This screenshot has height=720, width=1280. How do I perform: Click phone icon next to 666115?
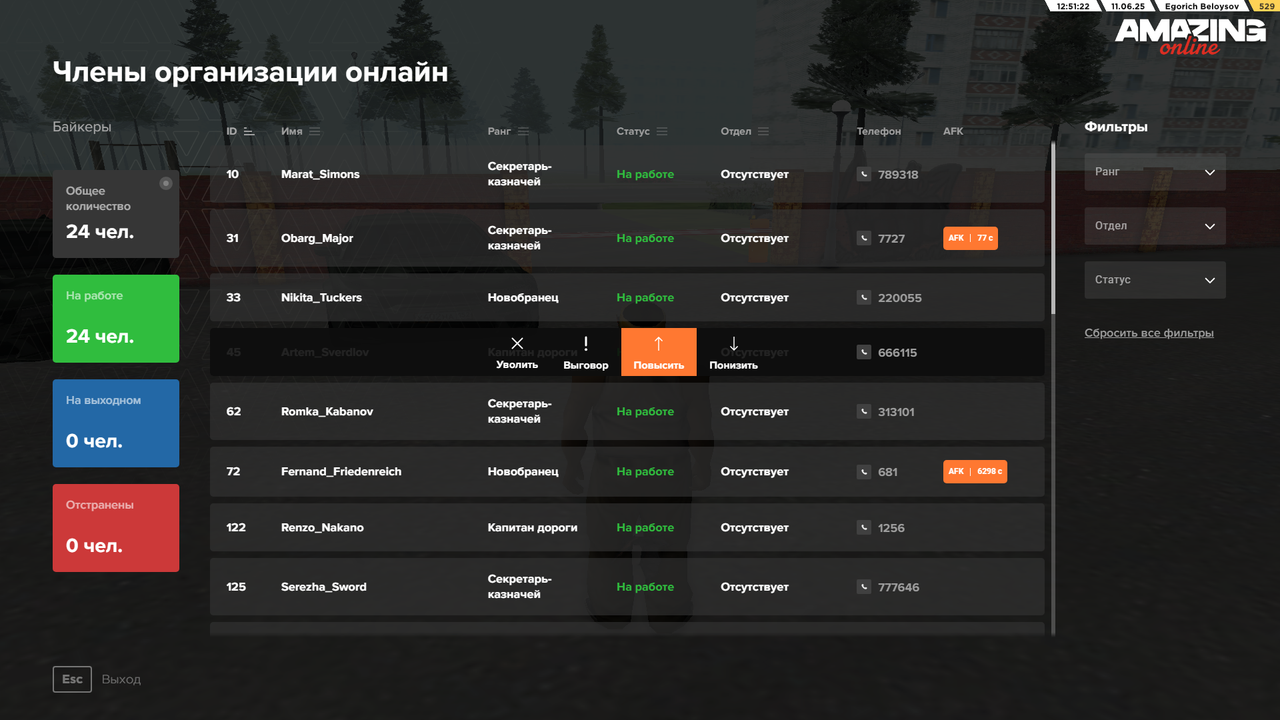tap(864, 352)
